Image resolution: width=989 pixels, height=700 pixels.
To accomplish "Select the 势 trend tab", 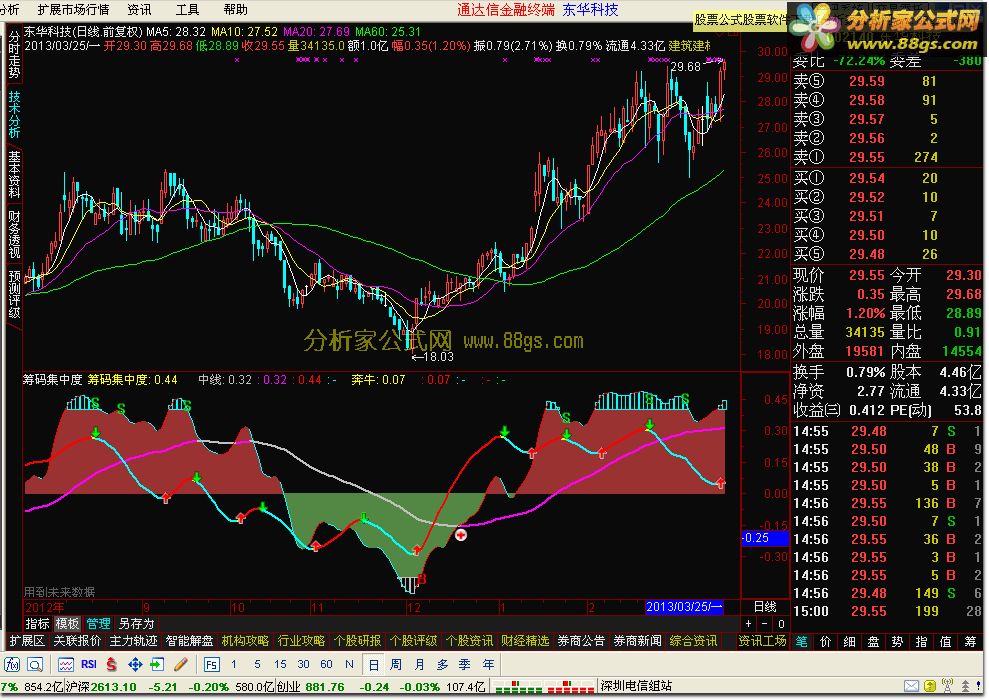I will 898,641.
